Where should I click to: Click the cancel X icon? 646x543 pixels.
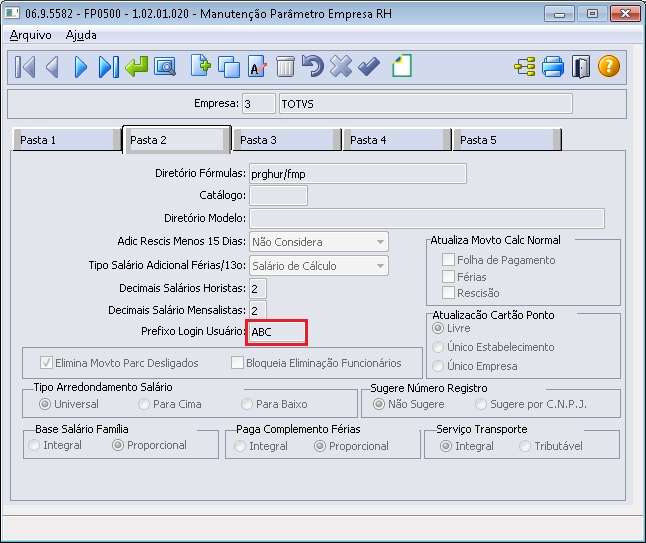click(x=341, y=66)
